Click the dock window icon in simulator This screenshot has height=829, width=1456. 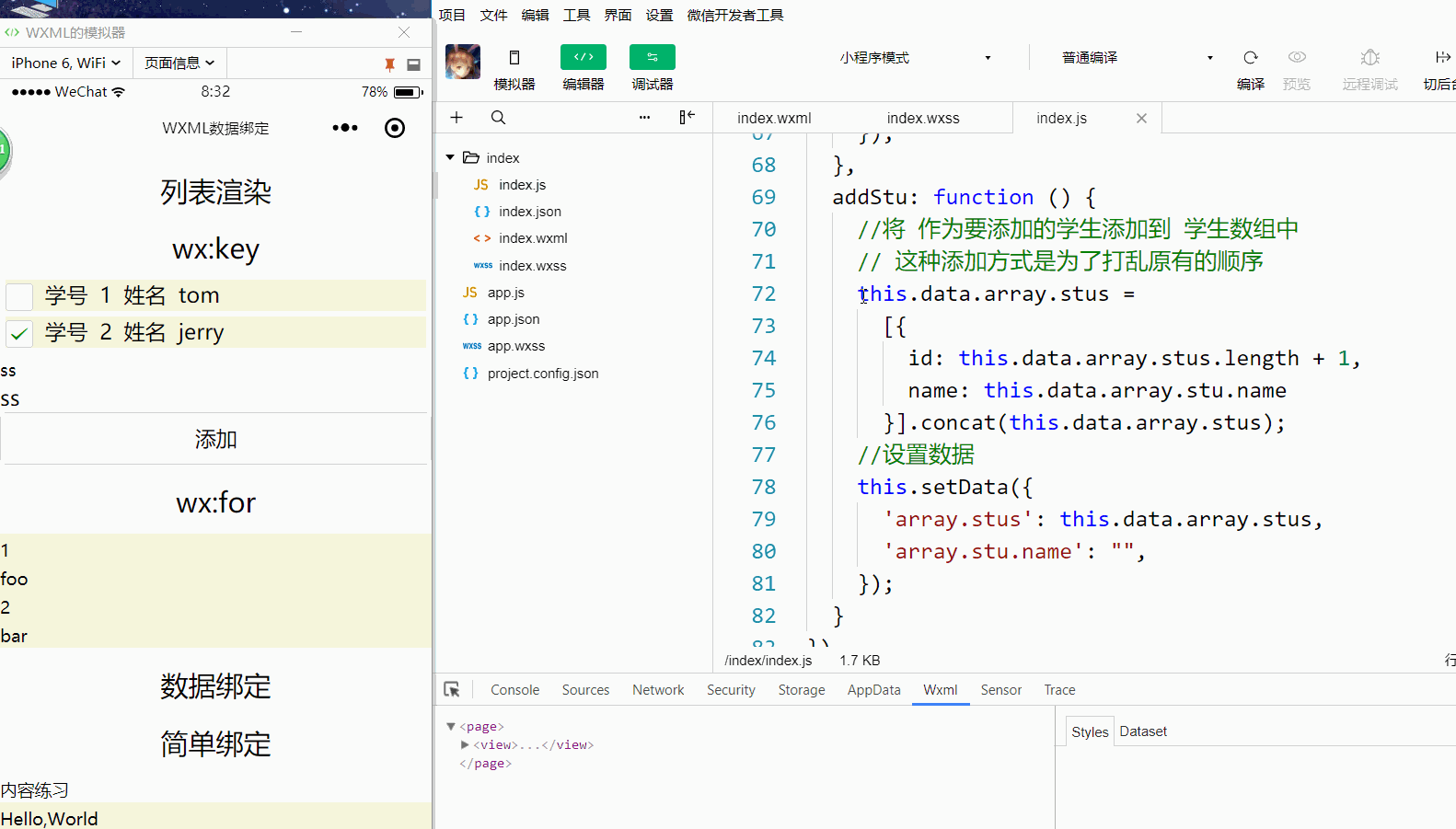(x=413, y=64)
